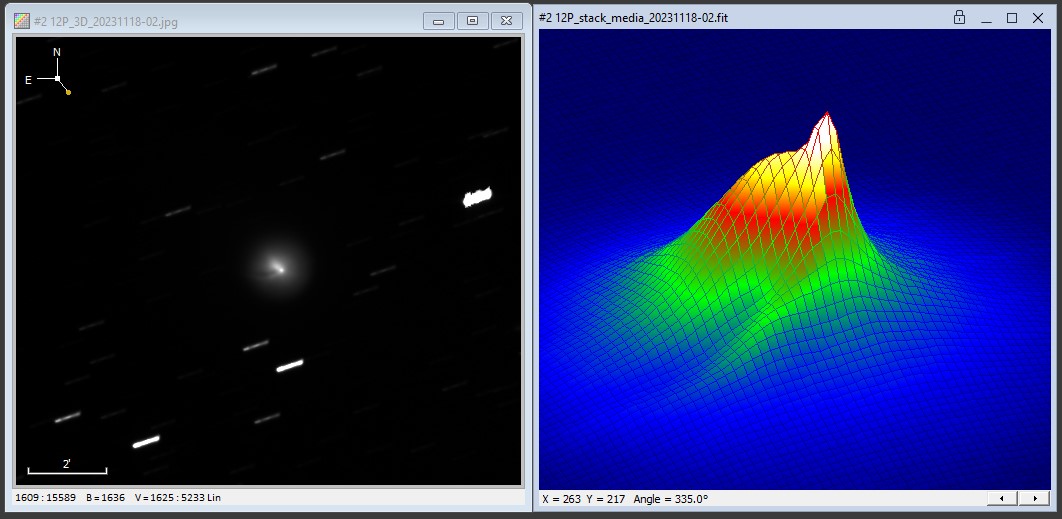Click the B=1636 value in the status bar
The image size is (1062, 519).
coord(105,497)
